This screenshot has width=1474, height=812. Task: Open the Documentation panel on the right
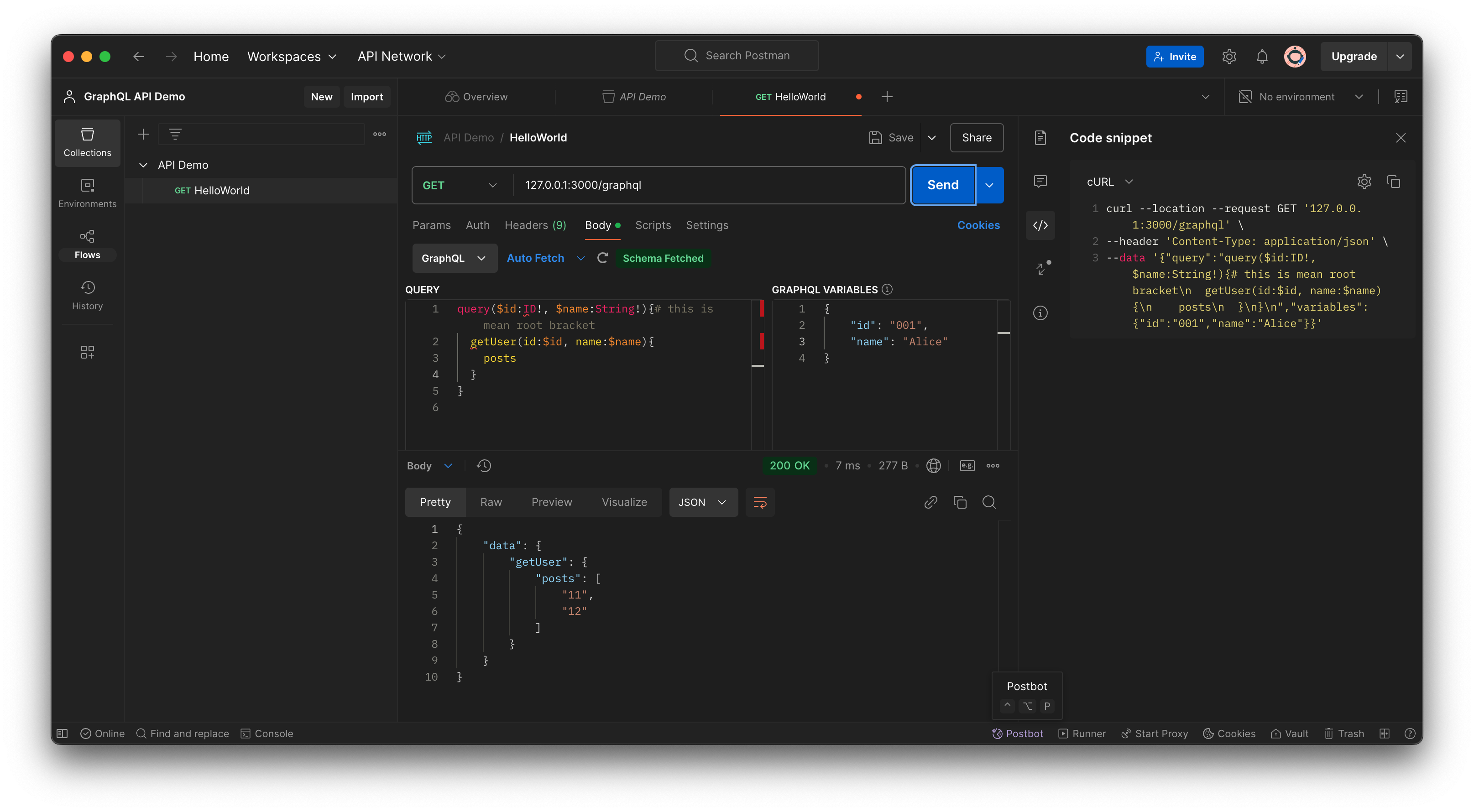[x=1040, y=137]
